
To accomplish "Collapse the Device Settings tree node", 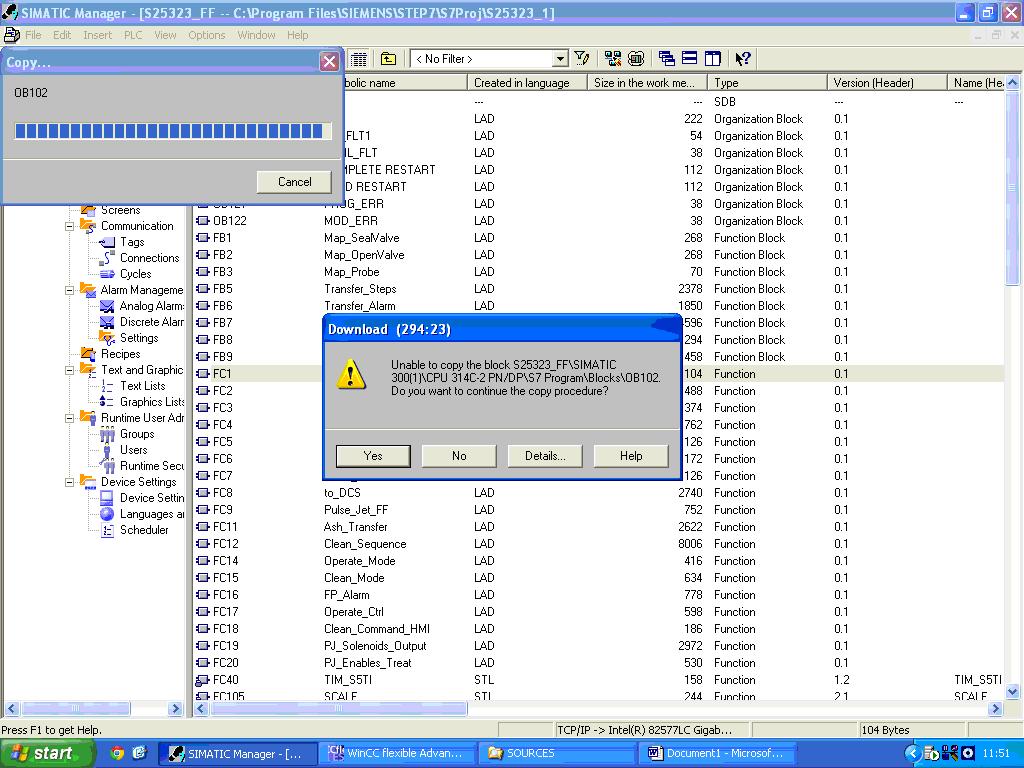I will (x=69, y=482).
